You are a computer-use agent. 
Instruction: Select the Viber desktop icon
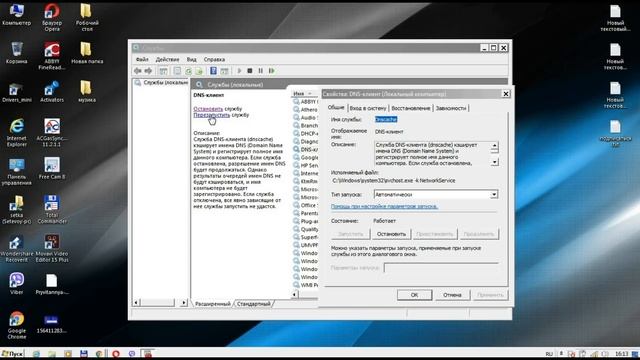coord(16,284)
